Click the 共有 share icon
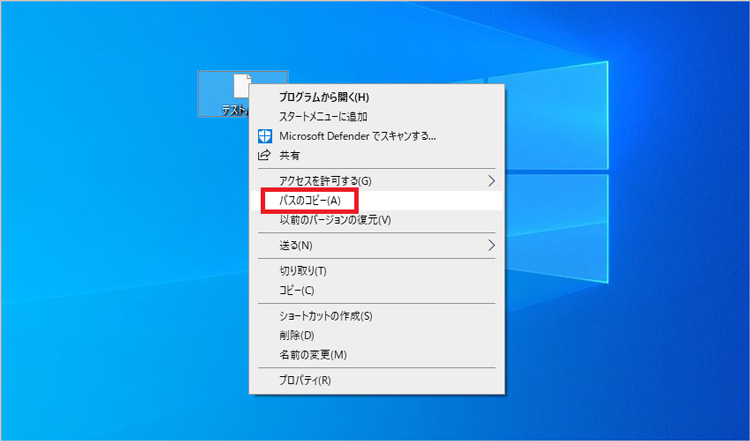This screenshot has width=750, height=441. pyautogui.click(x=264, y=155)
